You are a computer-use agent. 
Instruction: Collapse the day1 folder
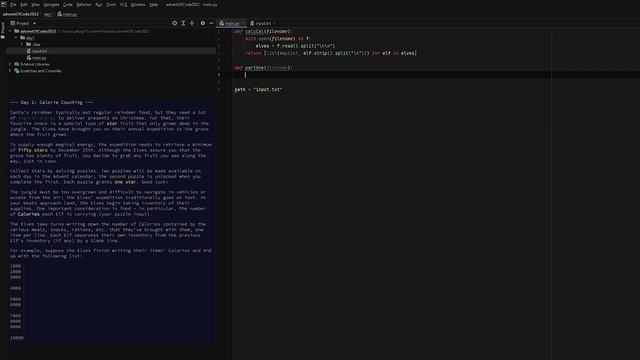pos(16,38)
